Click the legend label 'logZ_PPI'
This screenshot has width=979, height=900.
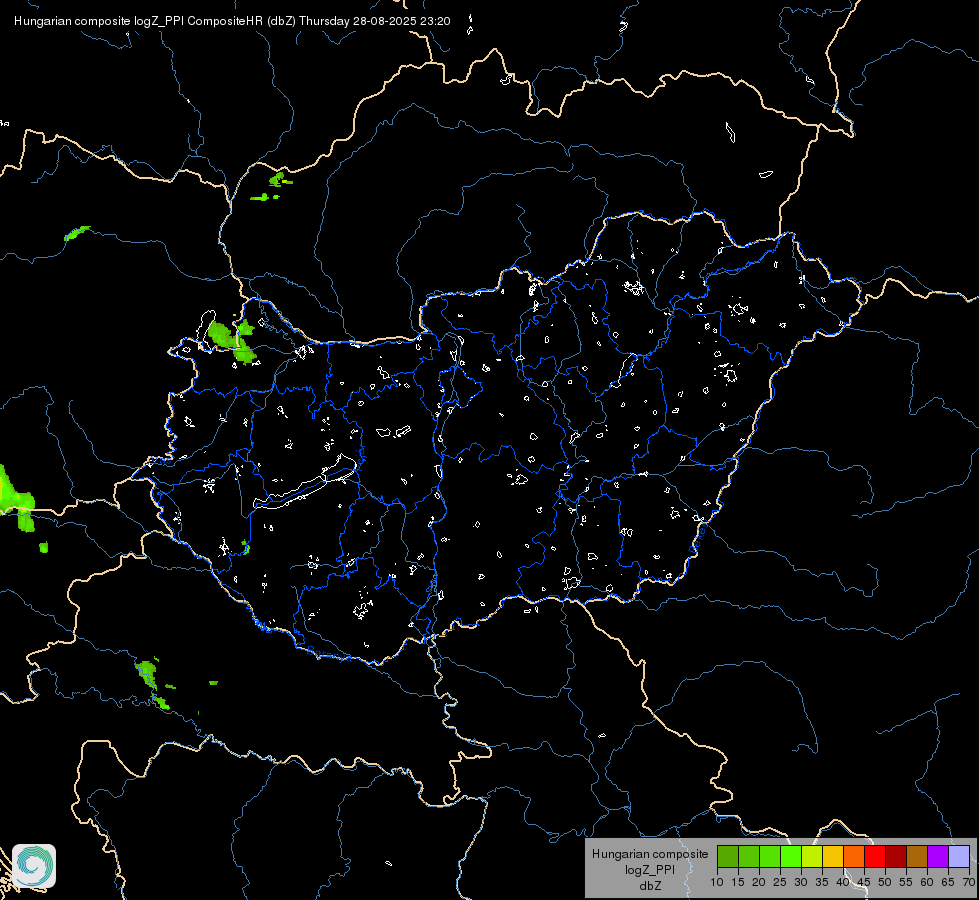click(x=650, y=869)
